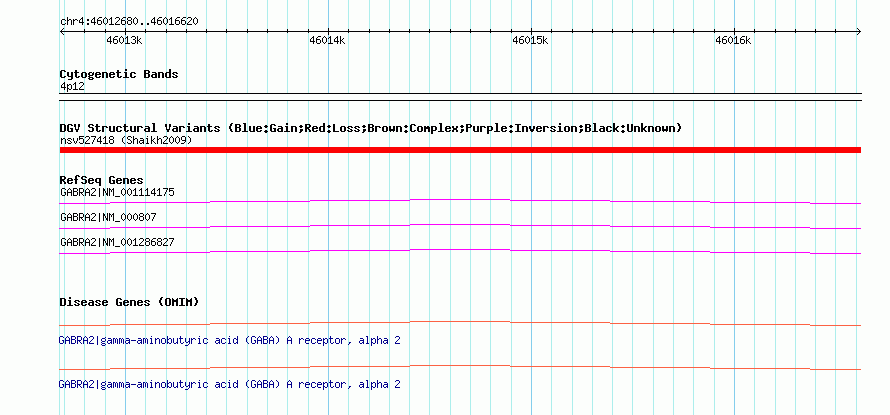Click the magenta line under GABRA2|NM_001114175
The height and width of the screenshot is (415, 890).
[x=460, y=201]
